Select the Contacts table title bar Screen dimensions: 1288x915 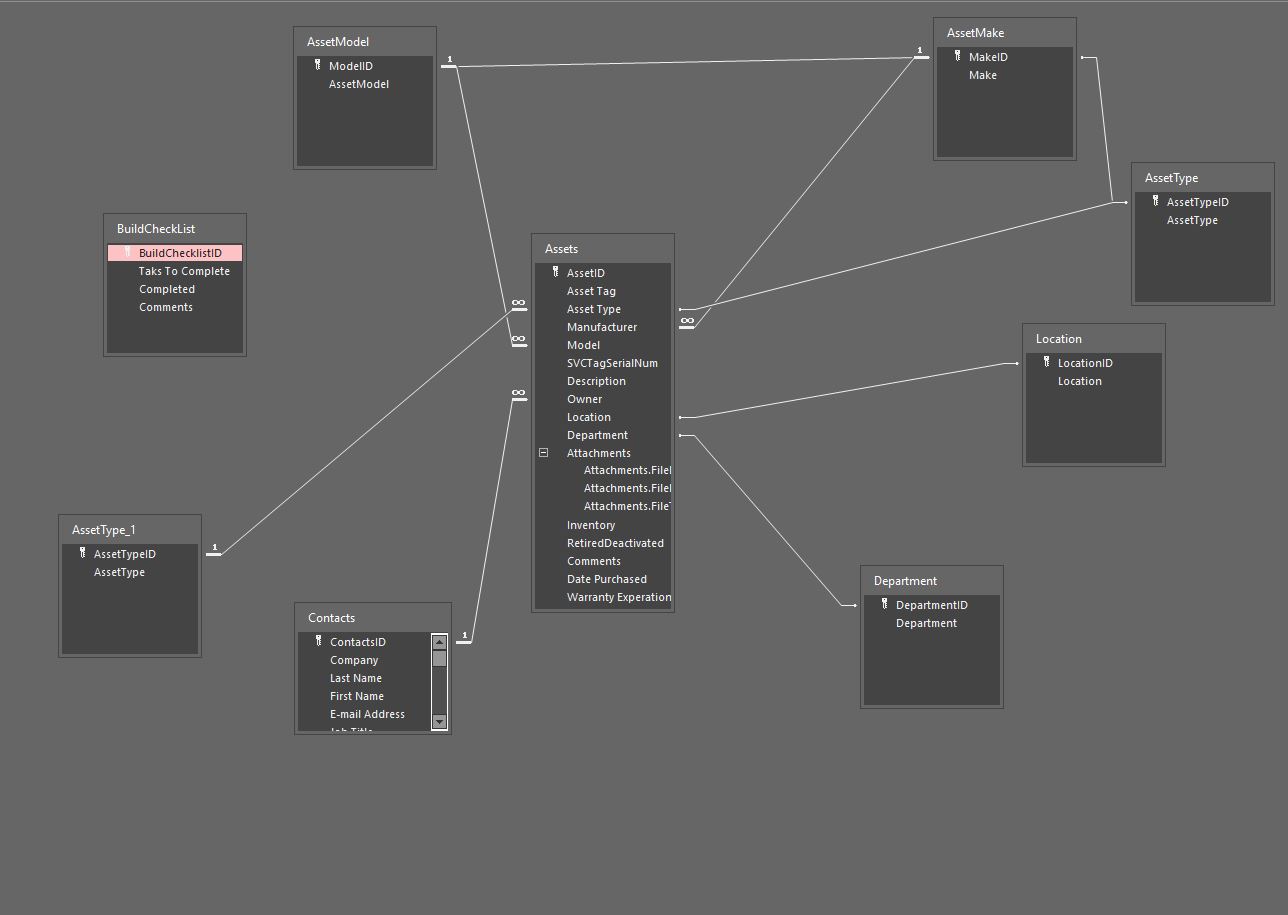(x=373, y=618)
